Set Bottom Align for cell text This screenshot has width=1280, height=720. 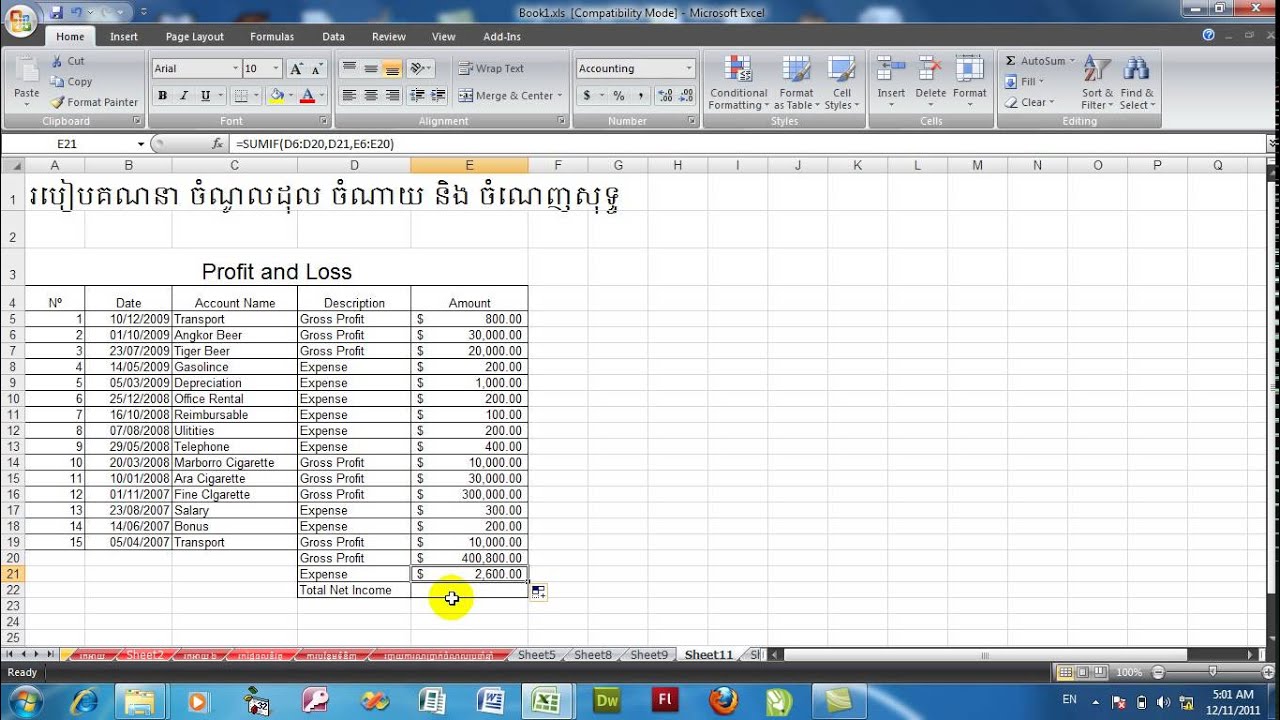click(x=392, y=69)
